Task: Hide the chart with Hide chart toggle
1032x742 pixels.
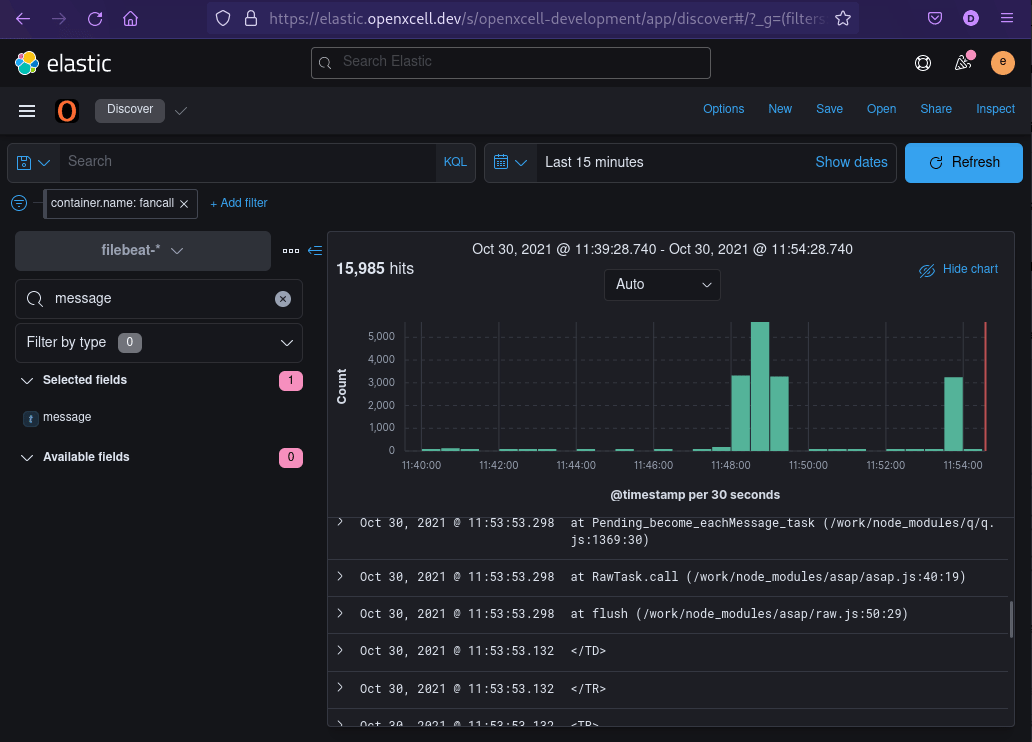Action: click(958, 269)
